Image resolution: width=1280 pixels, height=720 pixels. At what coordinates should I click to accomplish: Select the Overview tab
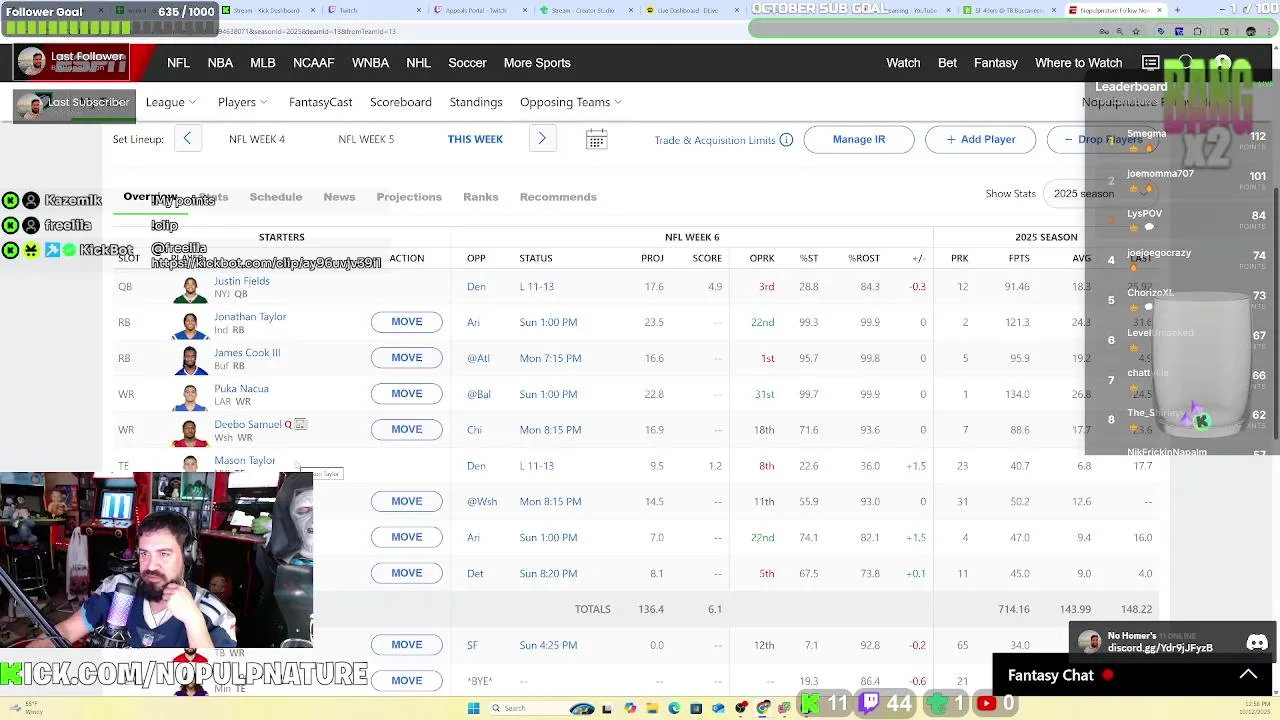(150, 197)
